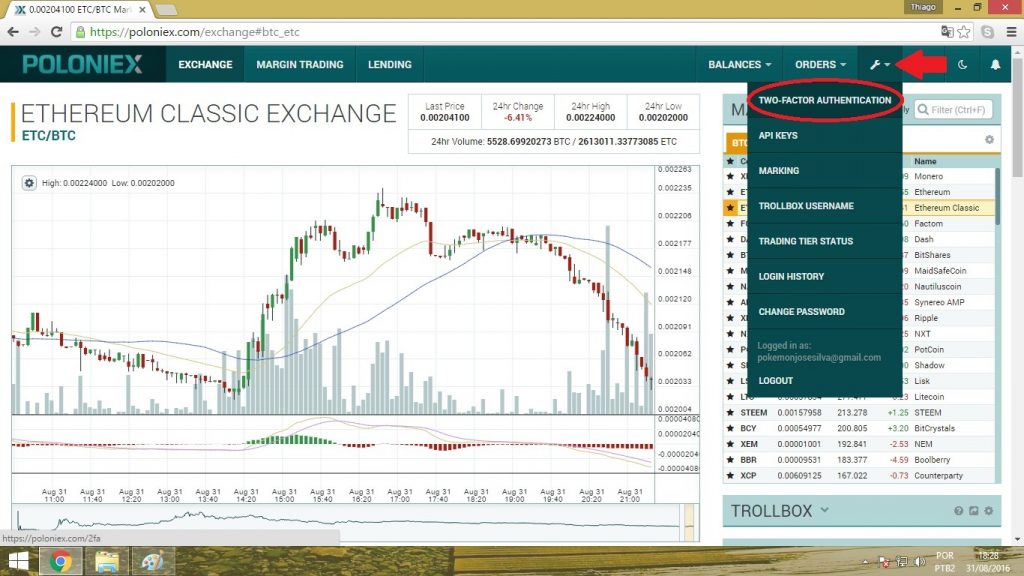Select Two-Factor Authentication menu entry
Image resolution: width=1024 pixels, height=576 pixels.
[x=824, y=101]
